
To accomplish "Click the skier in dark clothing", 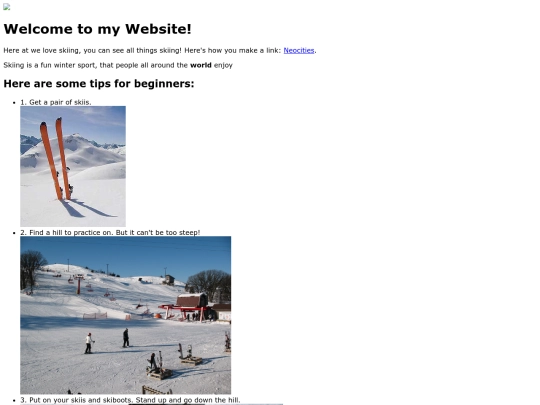I will click(x=126, y=338).
